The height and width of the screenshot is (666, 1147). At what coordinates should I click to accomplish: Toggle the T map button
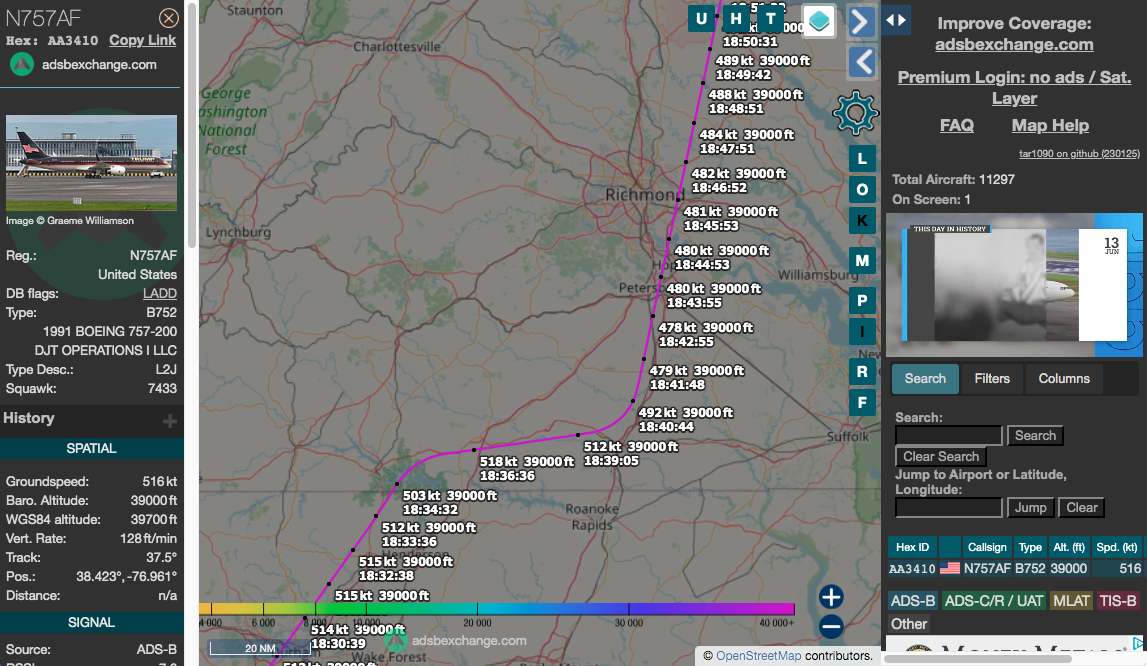click(x=770, y=19)
